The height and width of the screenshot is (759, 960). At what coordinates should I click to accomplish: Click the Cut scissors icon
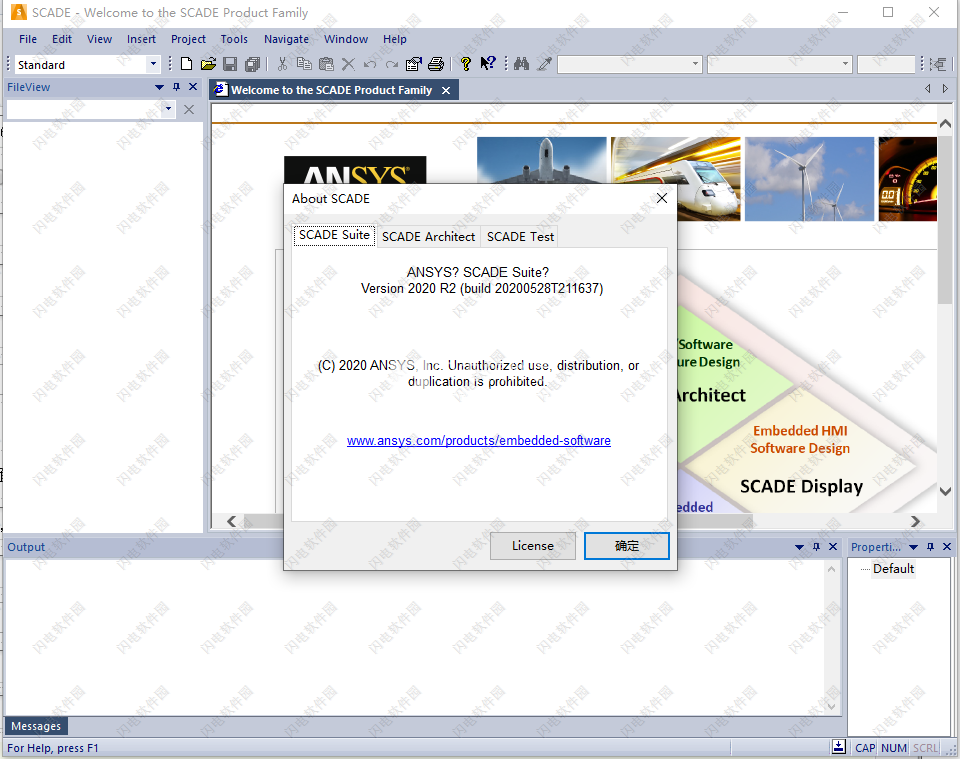click(x=282, y=64)
